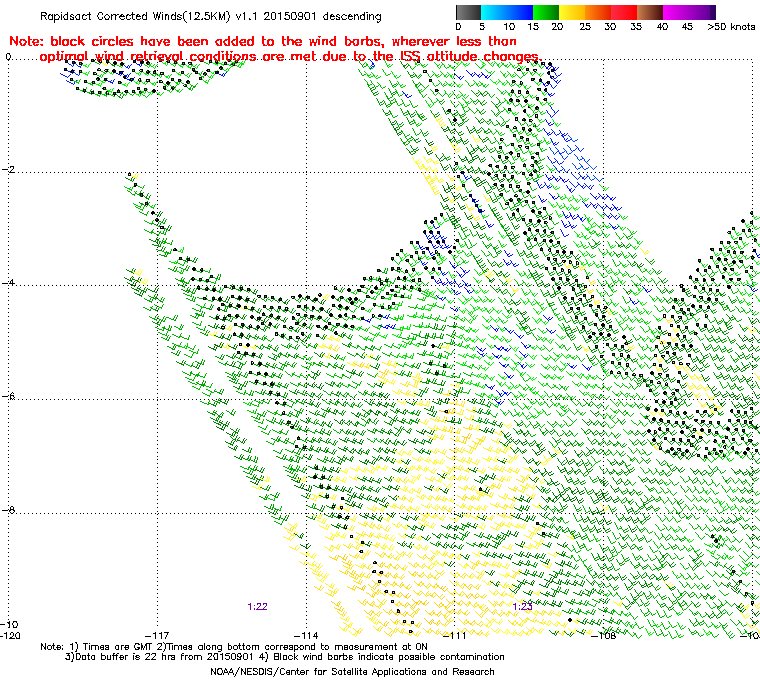Select the red 'Note: black circles' warning line
The image size is (760, 688).
click(263, 41)
